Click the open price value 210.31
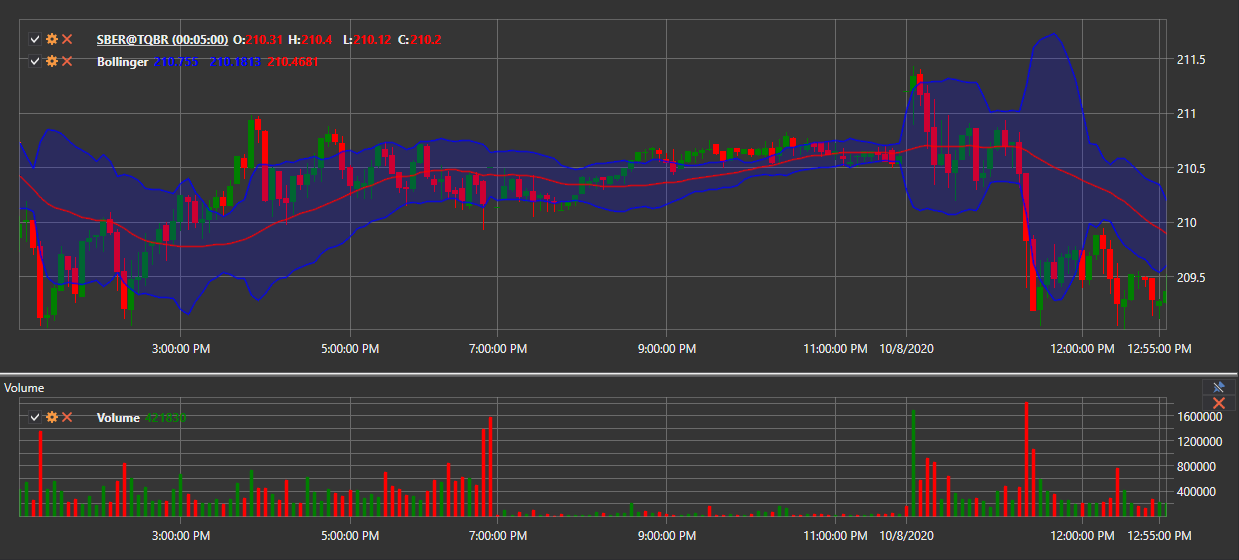 pyautogui.click(x=265, y=40)
